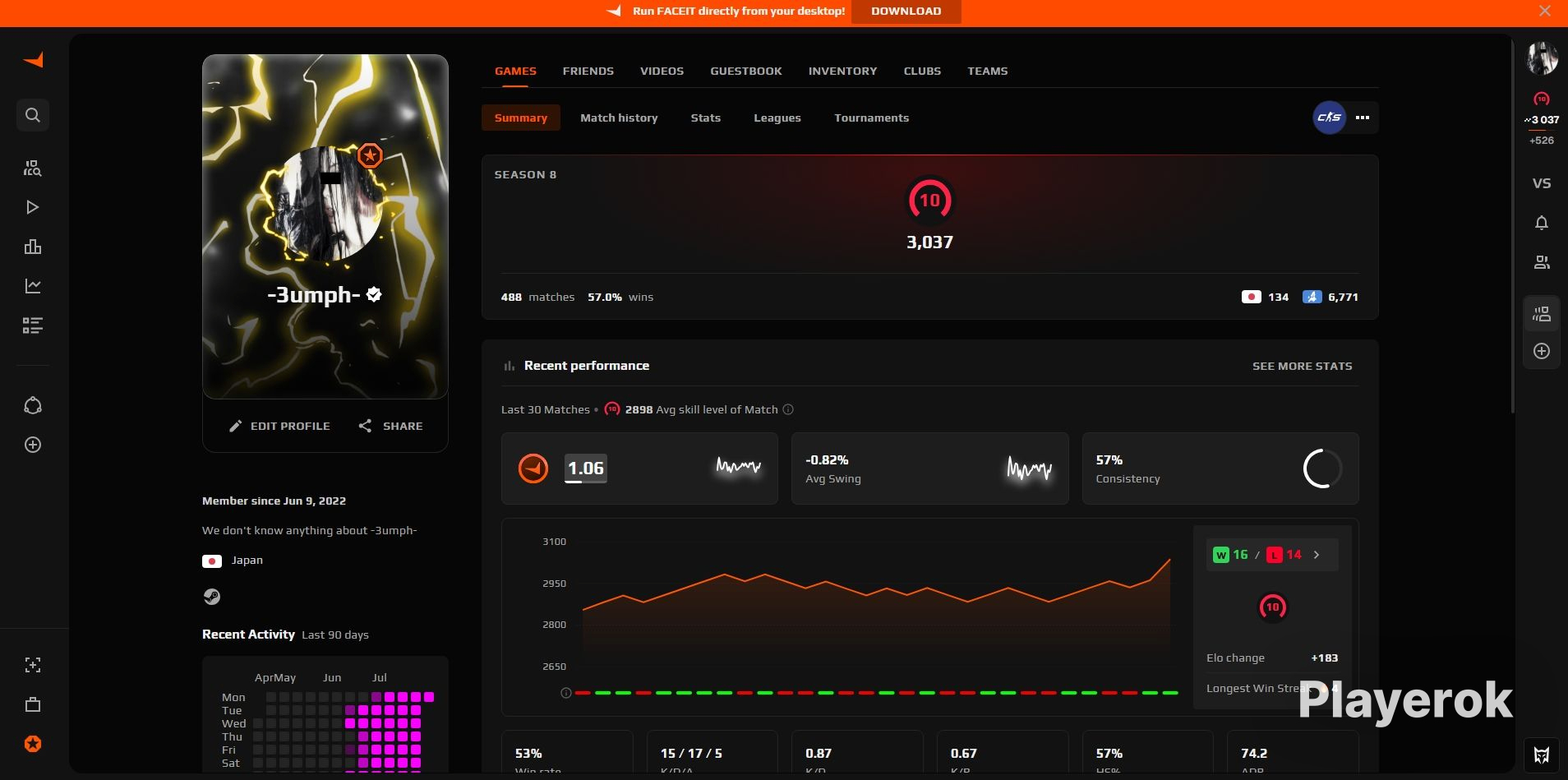
Task: Click the DOWNLOAD button in top banner
Action: click(906, 11)
